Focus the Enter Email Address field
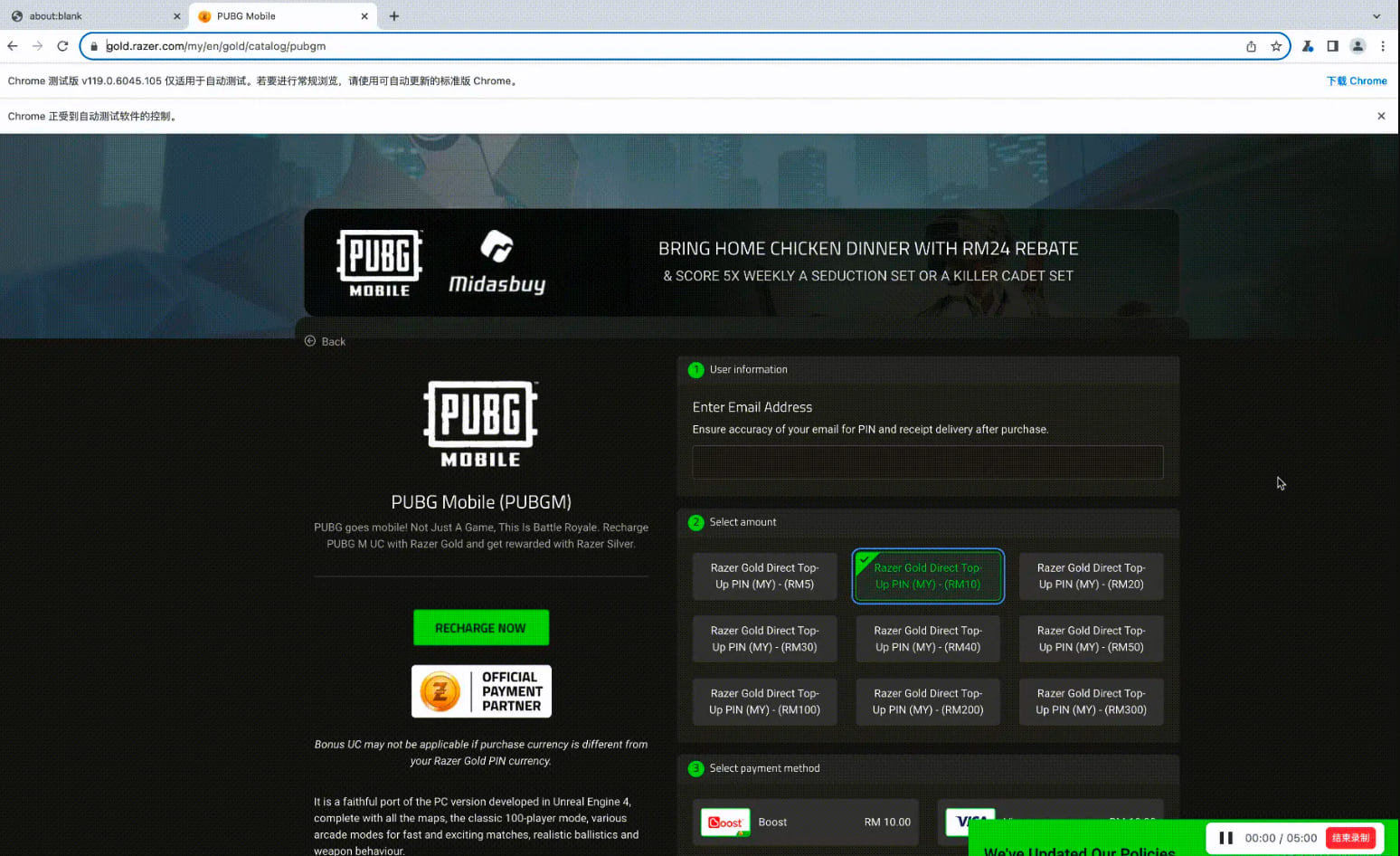Screen dimensions: 1400x856 [x=928, y=462]
